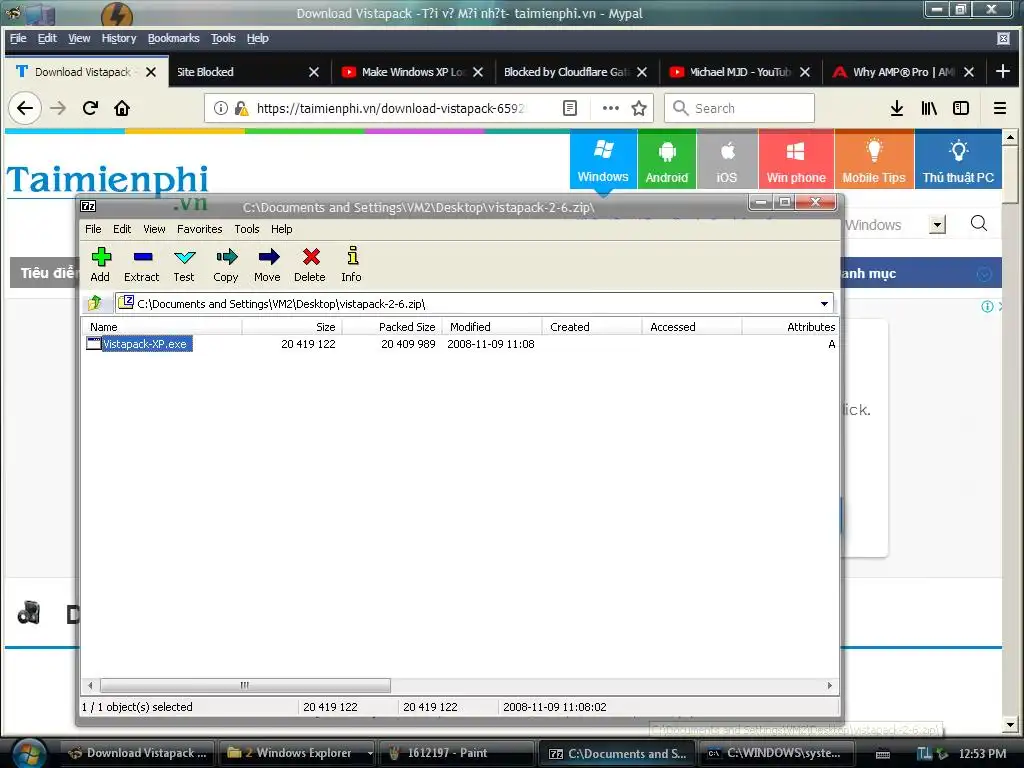1024x768 pixels.
Task: Open Thủ thuật PC category
Action: click(x=958, y=161)
